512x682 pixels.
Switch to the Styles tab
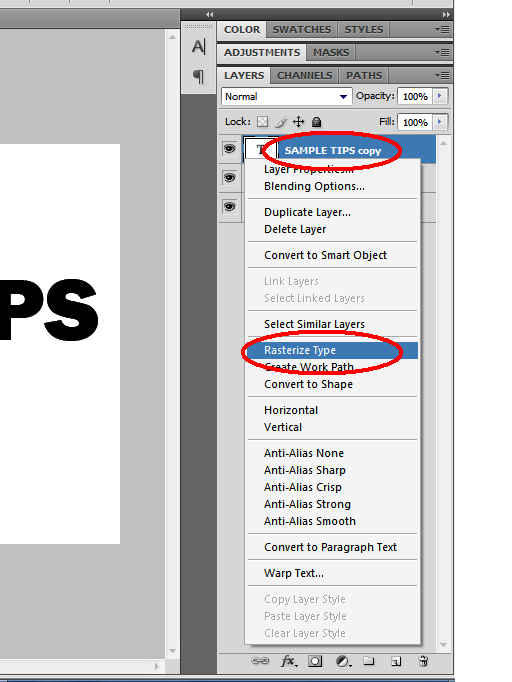(364, 30)
